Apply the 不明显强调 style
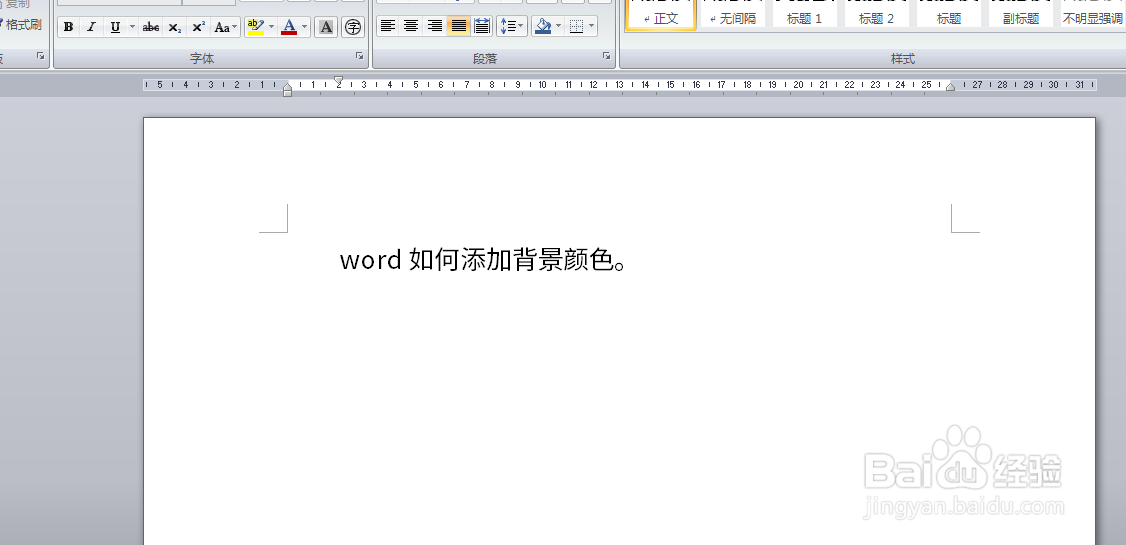Viewport: 1126px width, 545px height. point(1092,16)
